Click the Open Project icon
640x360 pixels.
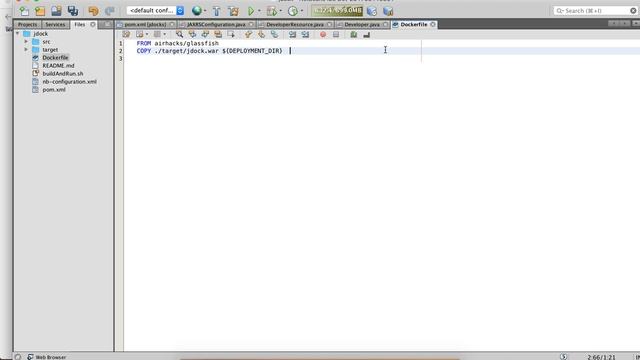pos(56,11)
